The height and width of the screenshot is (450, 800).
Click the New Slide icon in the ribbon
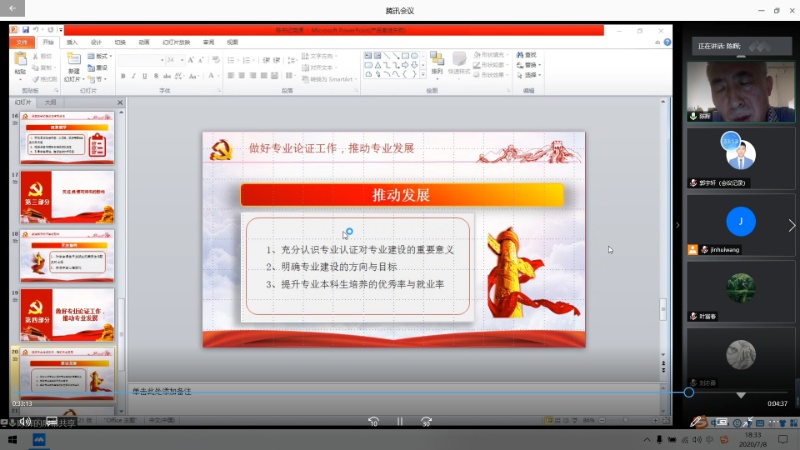(x=73, y=64)
